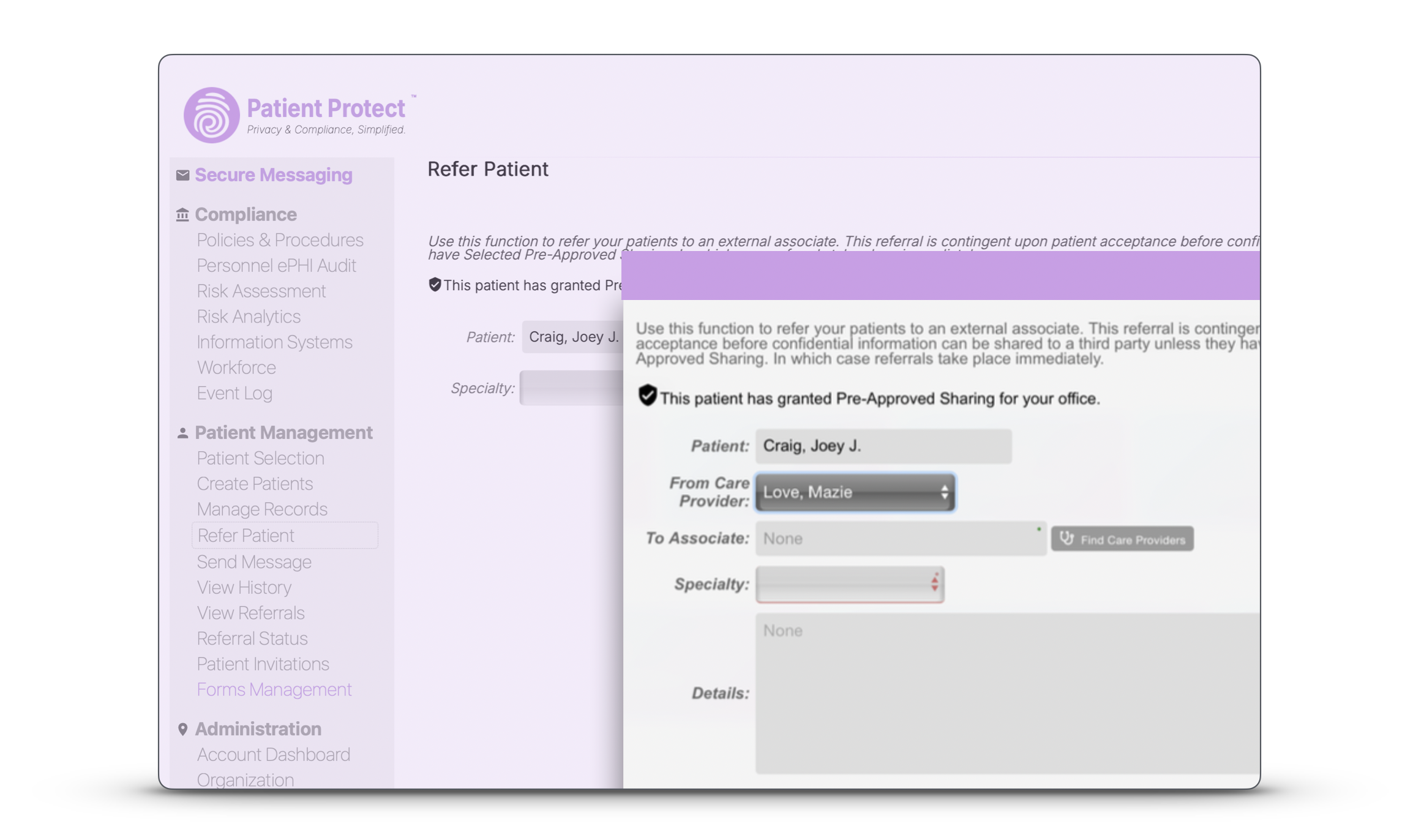The height and width of the screenshot is (840, 1402).
Task: Click the background shield check icon
Action: click(x=435, y=285)
